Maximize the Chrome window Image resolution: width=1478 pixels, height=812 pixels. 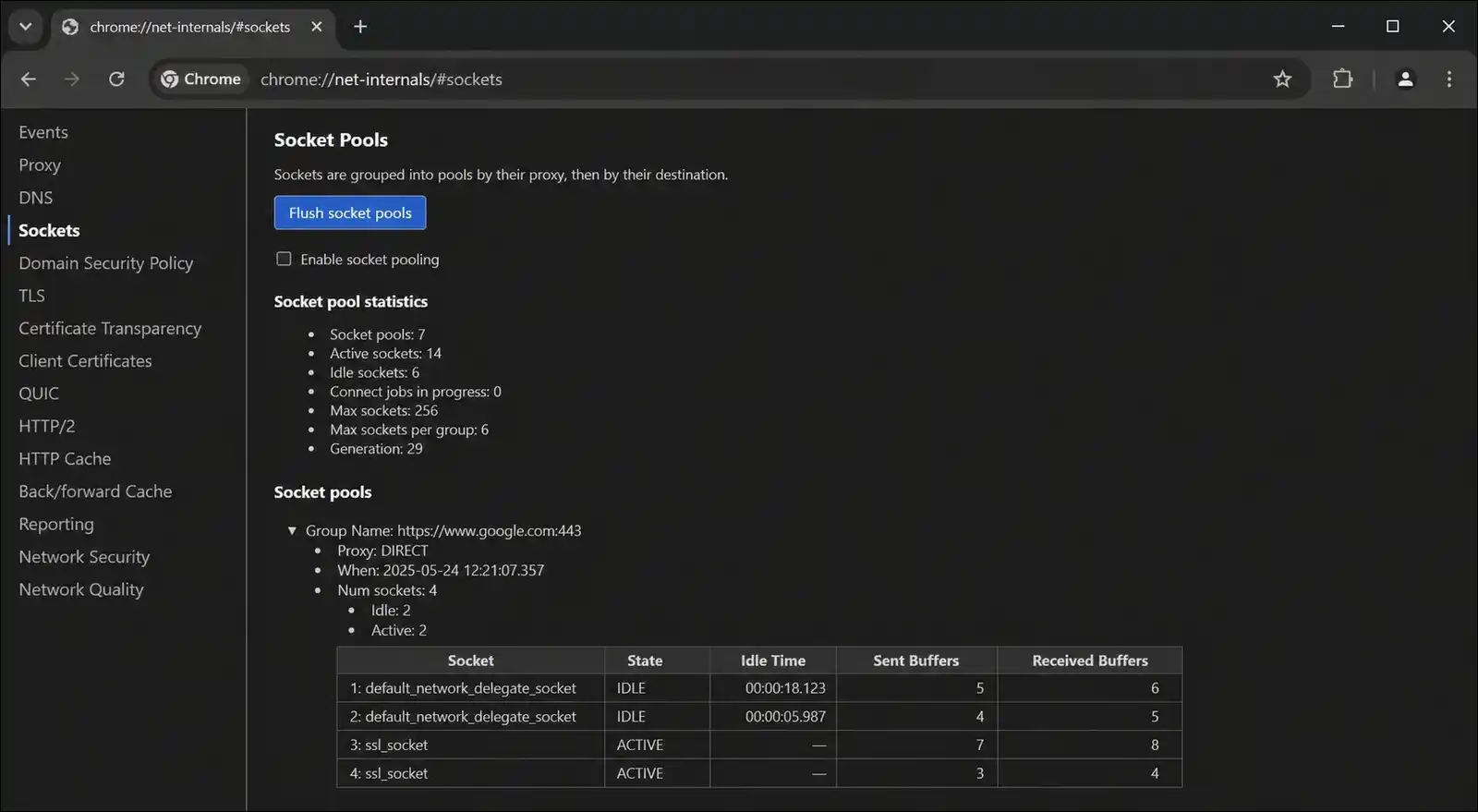point(1393,27)
